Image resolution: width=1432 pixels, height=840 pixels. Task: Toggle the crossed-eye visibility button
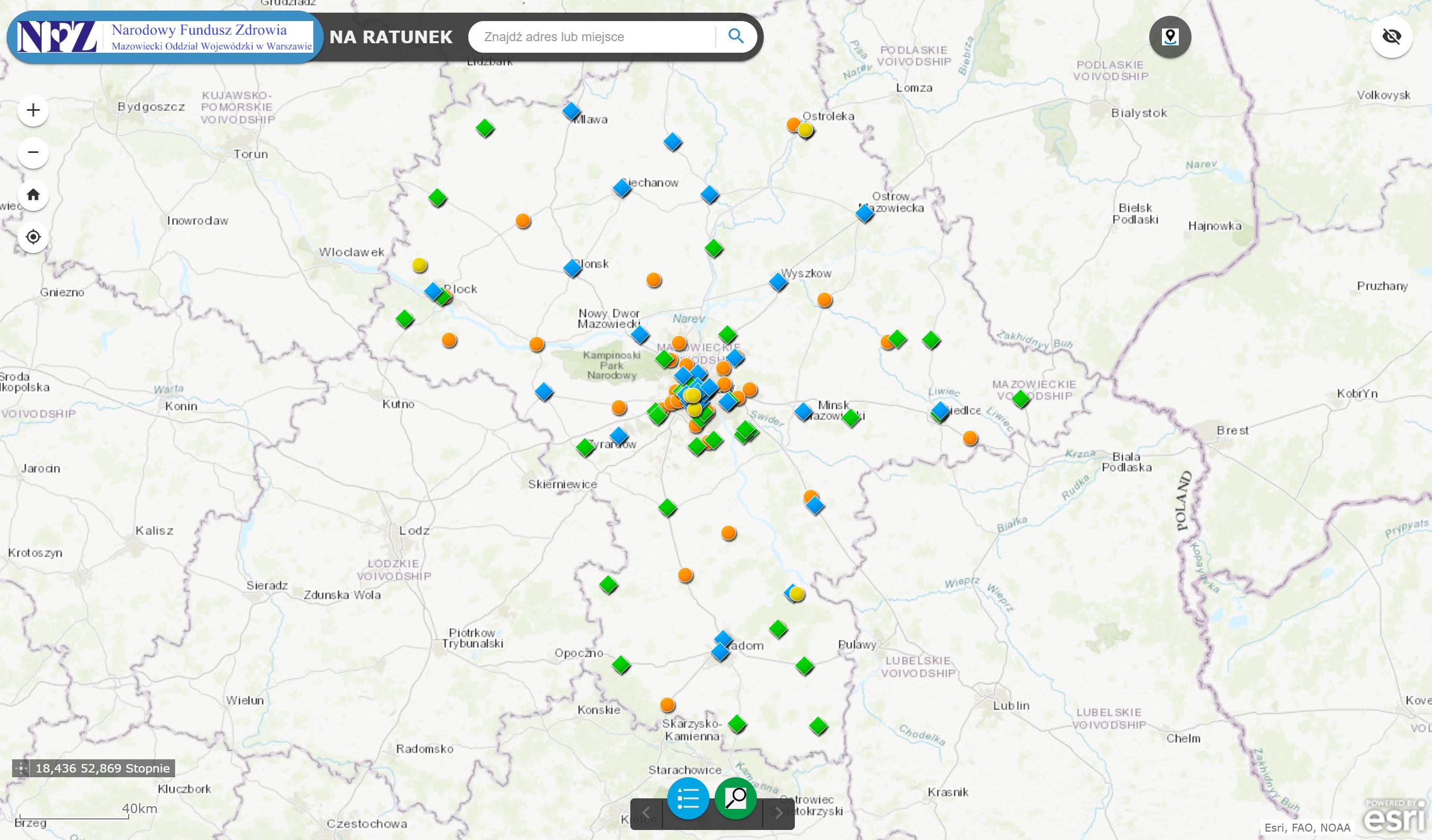[1392, 37]
